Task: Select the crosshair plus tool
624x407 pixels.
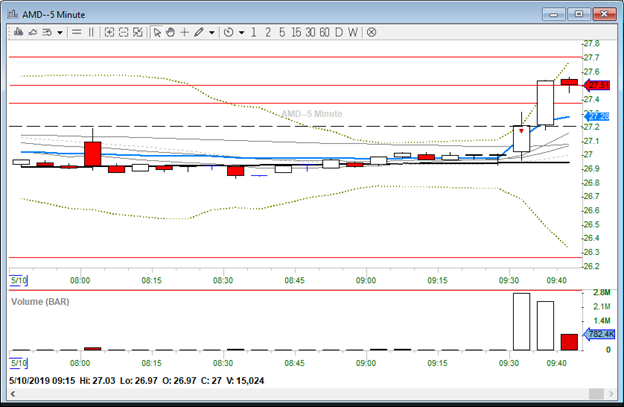Action: tap(184, 32)
